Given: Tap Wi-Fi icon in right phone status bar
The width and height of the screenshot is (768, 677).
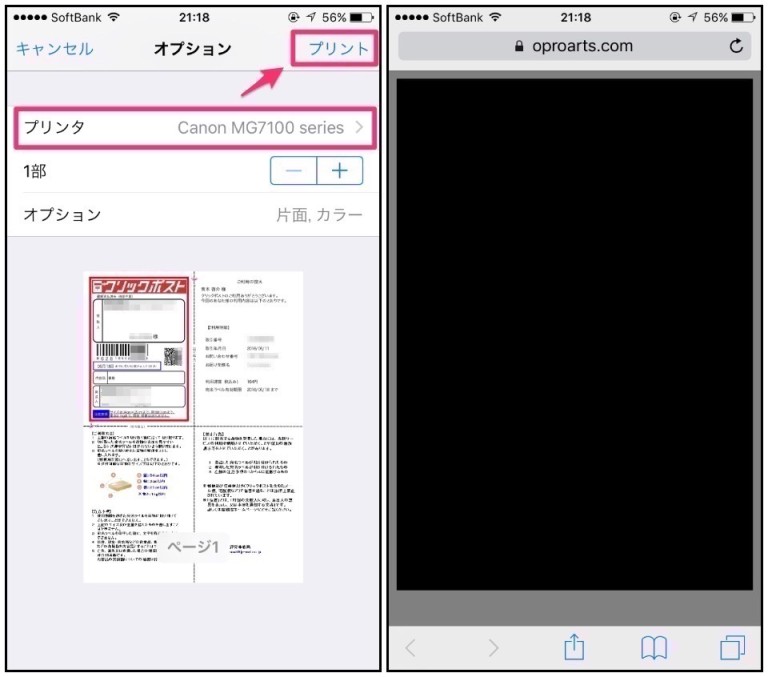Looking at the screenshot, I should [x=495, y=17].
